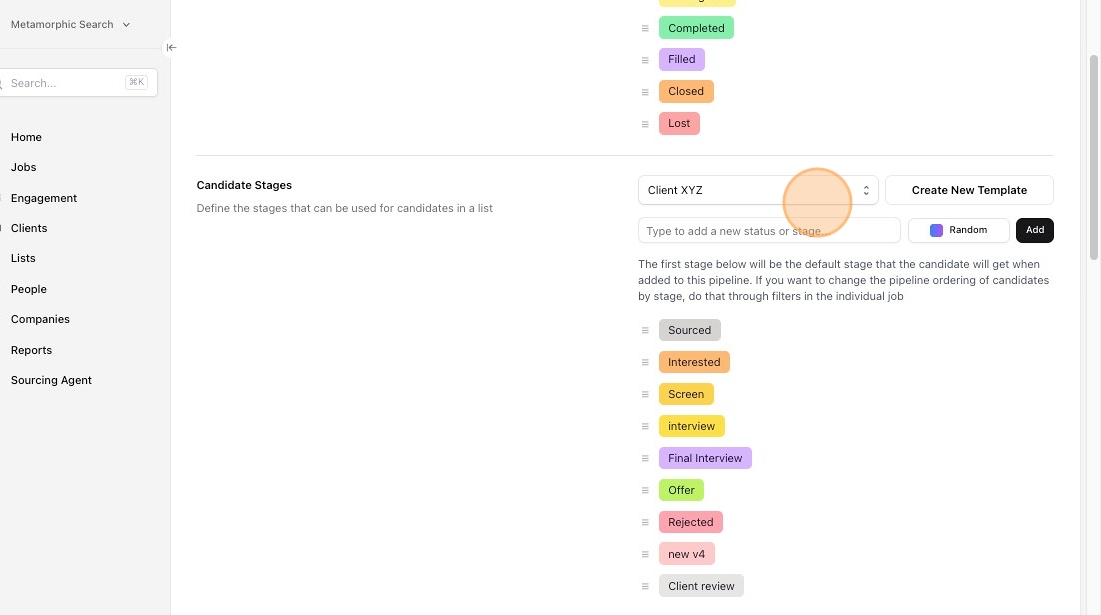This screenshot has width=1101, height=615.
Task: Focus the new status or stage input
Action: point(768,231)
